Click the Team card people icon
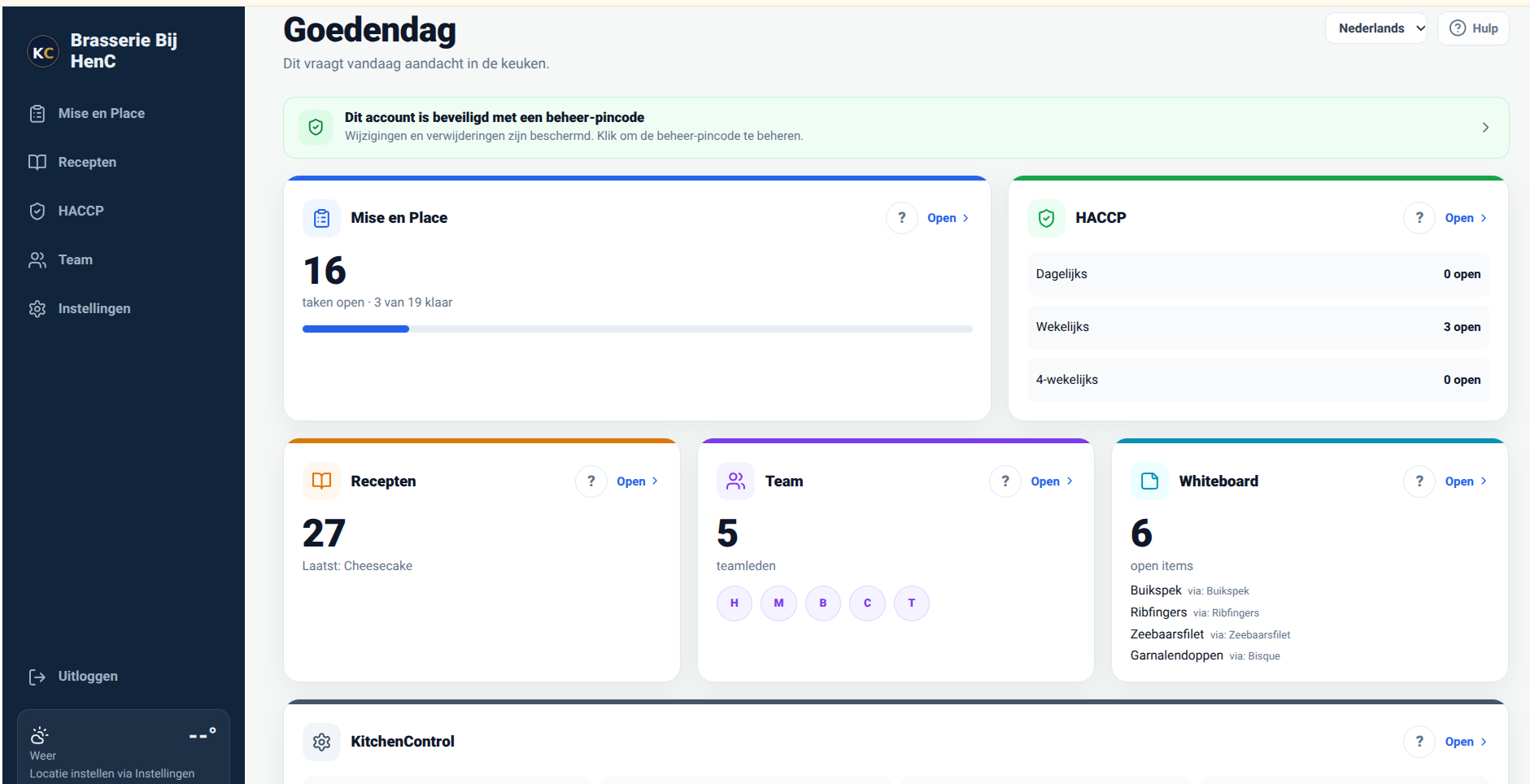Viewport: 1530px width, 784px height. tap(735, 481)
